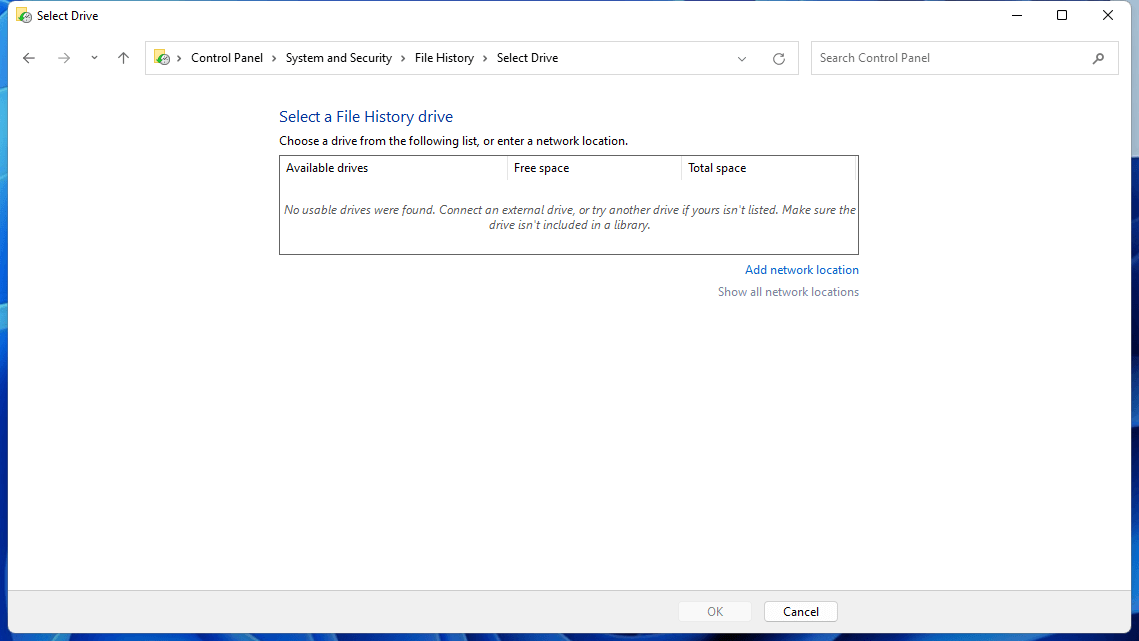Open System and Security breadcrumb
This screenshot has height=641, width=1139.
point(339,58)
